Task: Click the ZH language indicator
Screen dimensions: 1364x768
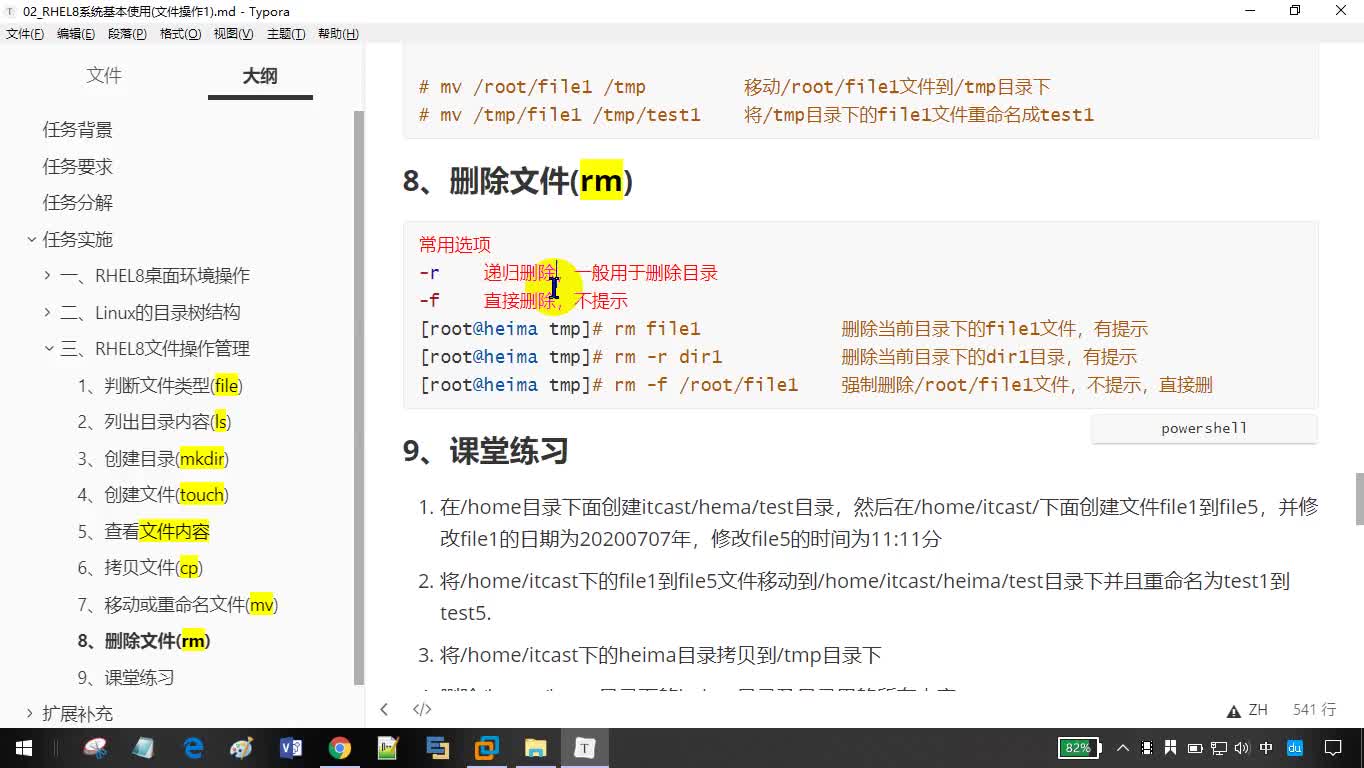Action: (x=1258, y=710)
